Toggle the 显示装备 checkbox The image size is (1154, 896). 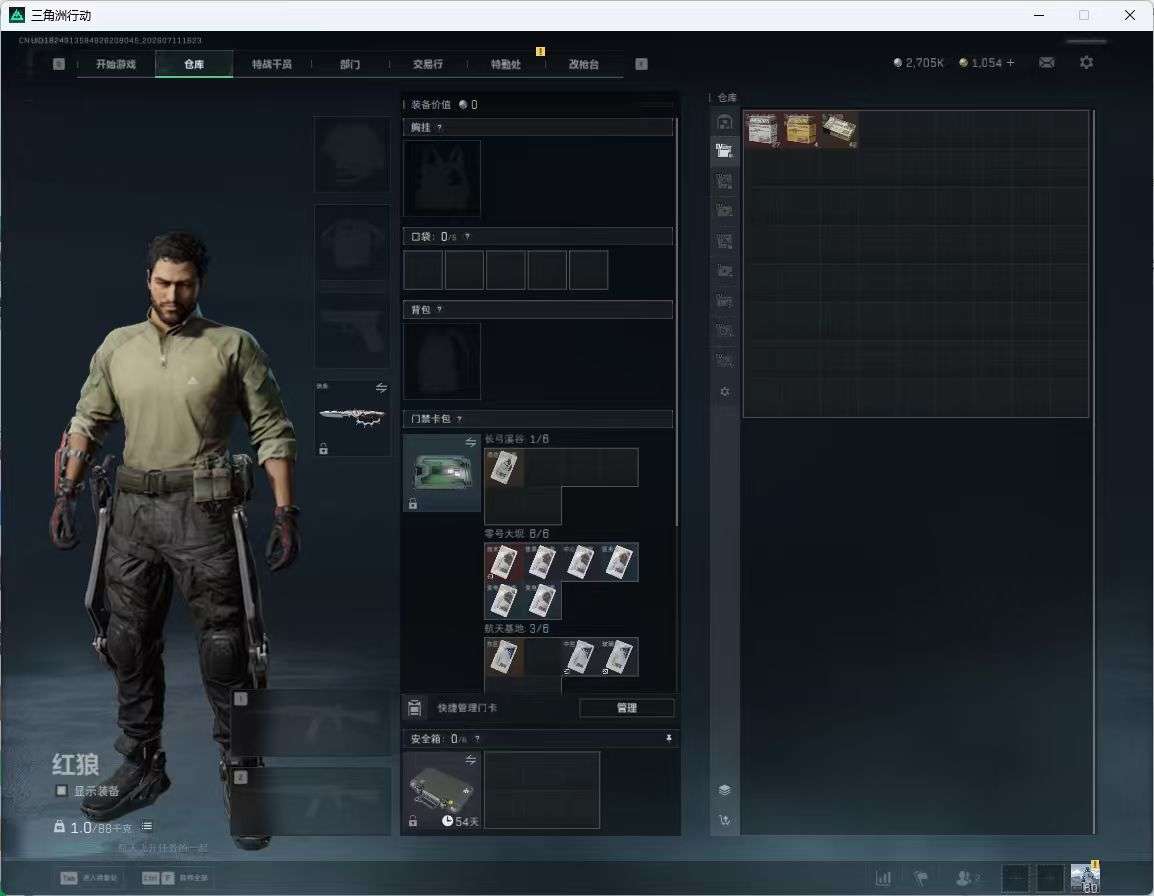click(x=62, y=791)
